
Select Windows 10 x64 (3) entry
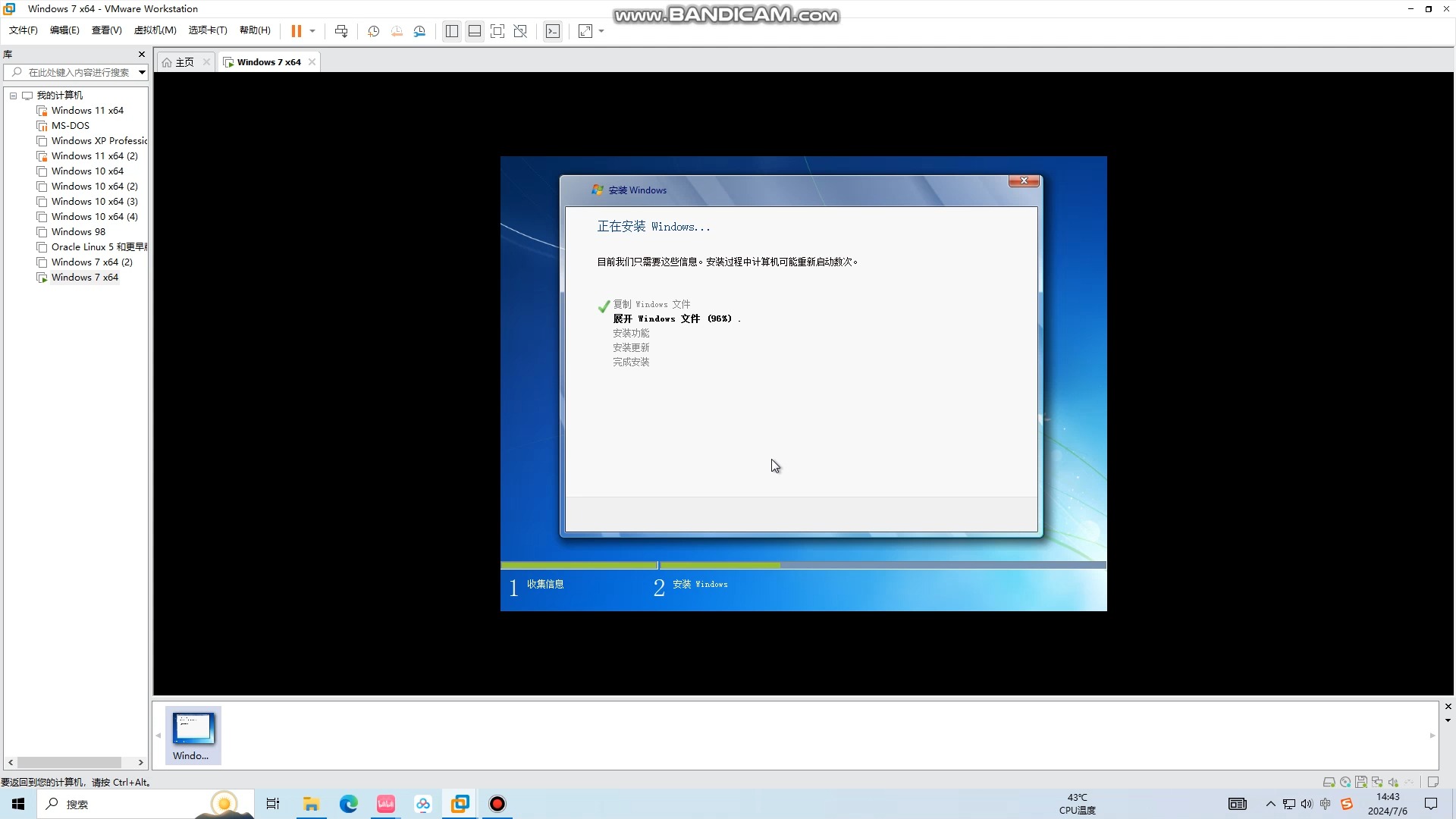click(94, 202)
